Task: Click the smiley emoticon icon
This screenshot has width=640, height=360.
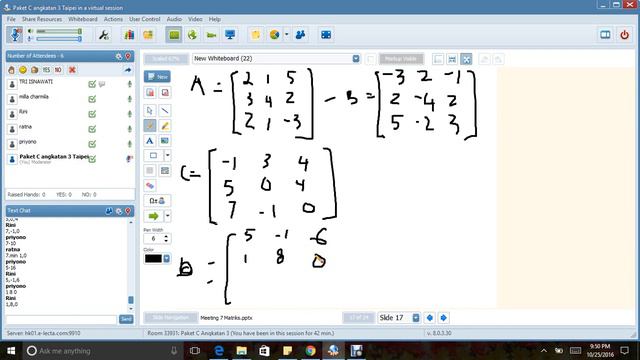Action: pos(23,70)
